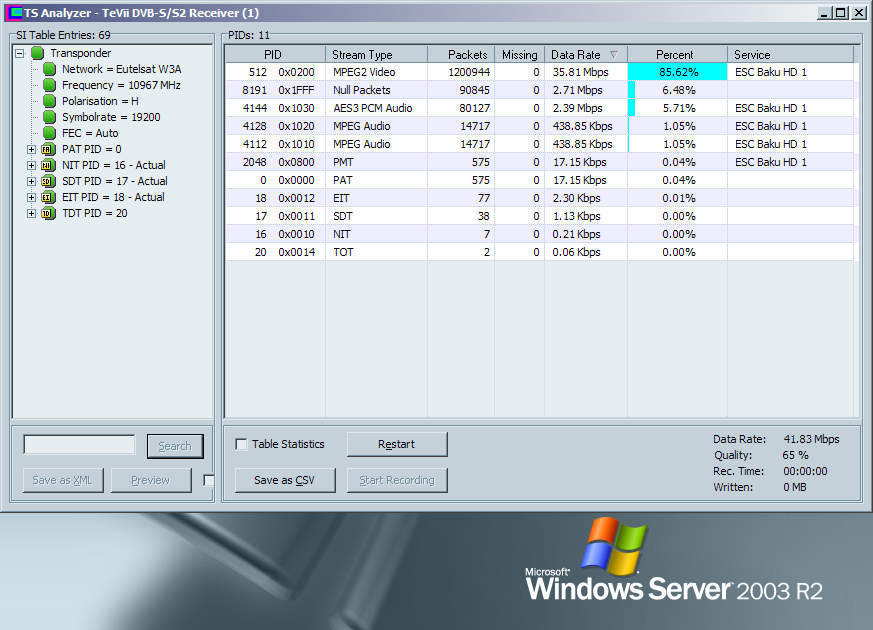Click the TS Analyzer title bar icon

(15, 13)
